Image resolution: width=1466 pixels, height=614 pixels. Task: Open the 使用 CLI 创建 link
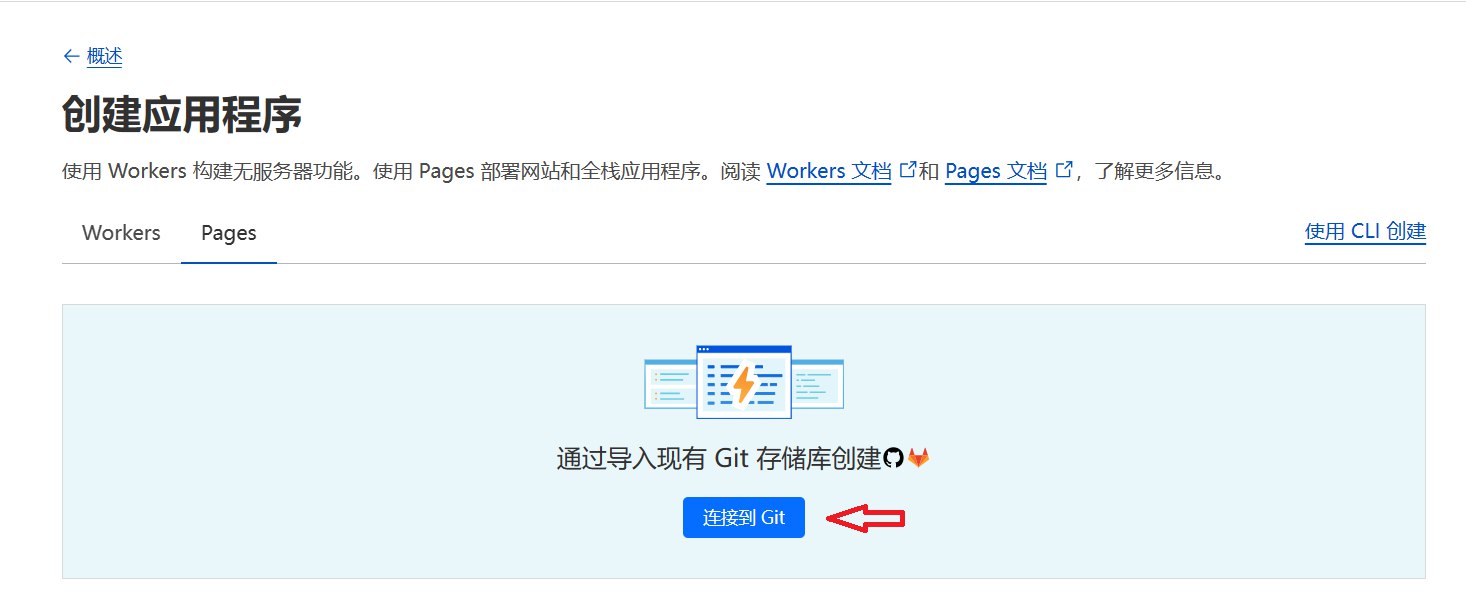(1365, 232)
